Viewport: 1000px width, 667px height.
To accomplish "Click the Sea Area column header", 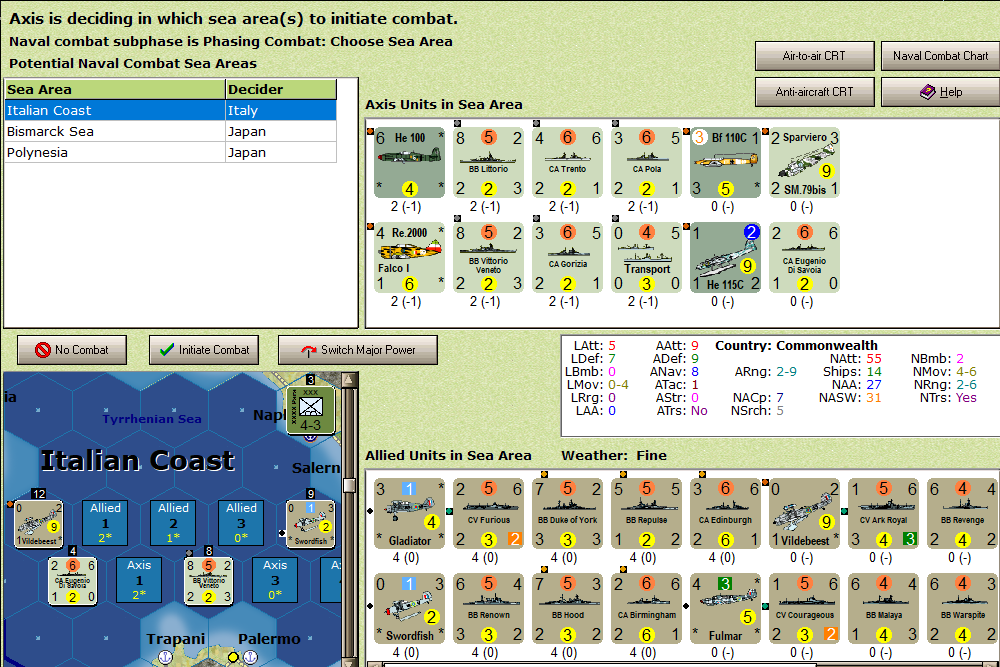I will (115, 89).
